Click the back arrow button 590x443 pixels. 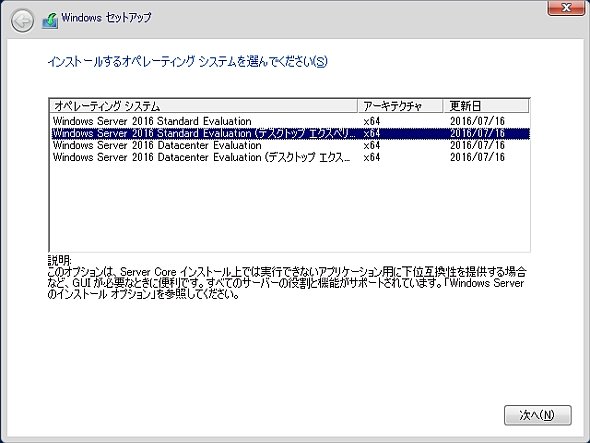coord(22,21)
